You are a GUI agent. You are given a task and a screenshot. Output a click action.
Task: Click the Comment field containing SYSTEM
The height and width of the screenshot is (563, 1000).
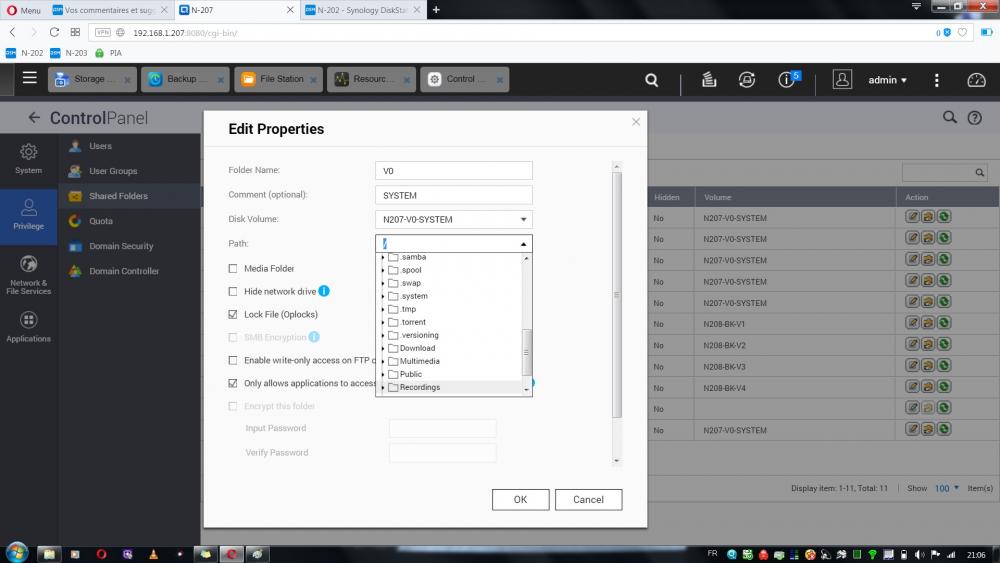tap(453, 195)
